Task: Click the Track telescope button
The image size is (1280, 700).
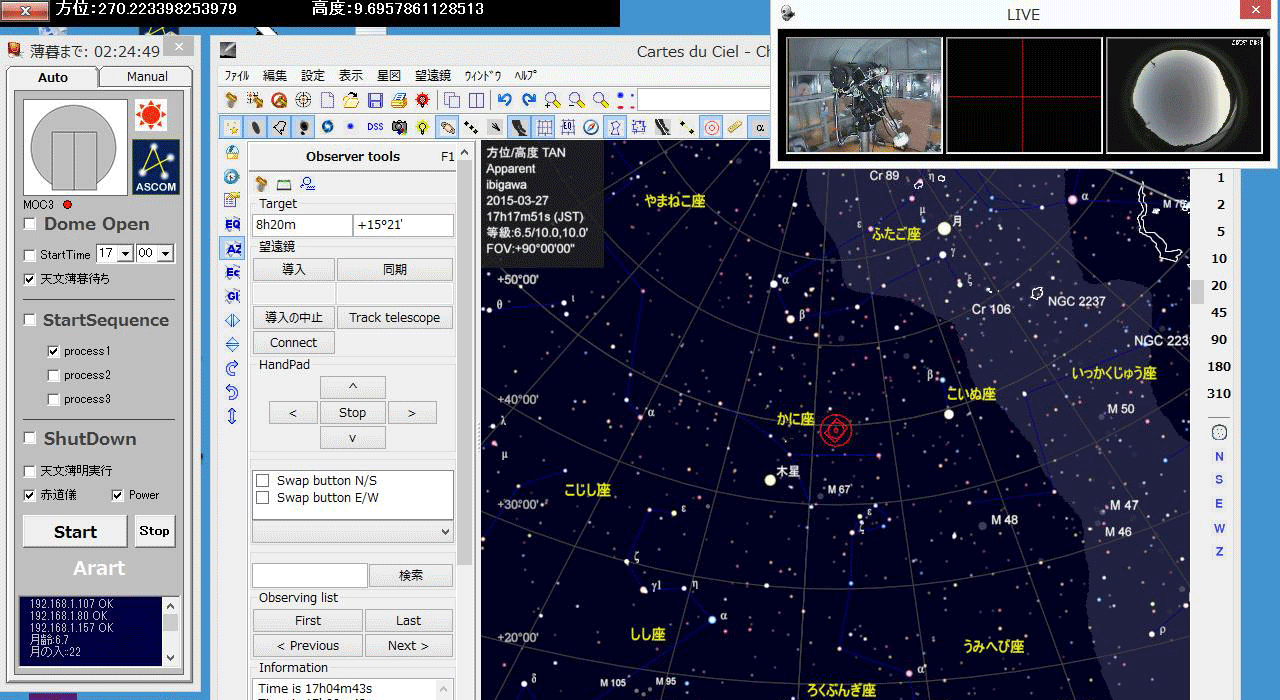Action: tap(395, 317)
